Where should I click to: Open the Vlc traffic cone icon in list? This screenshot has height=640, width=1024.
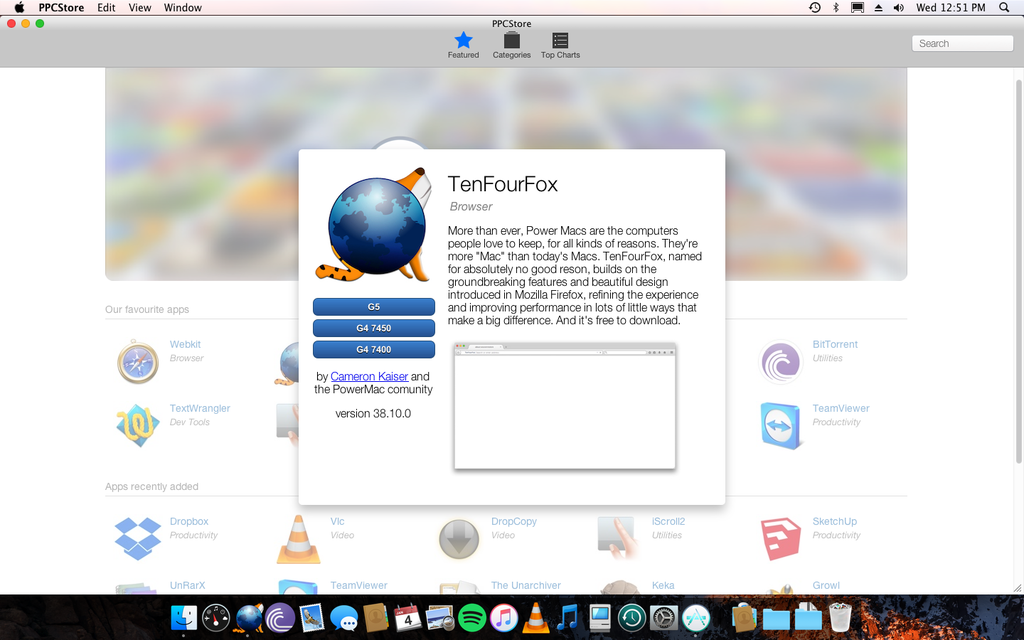(298, 539)
